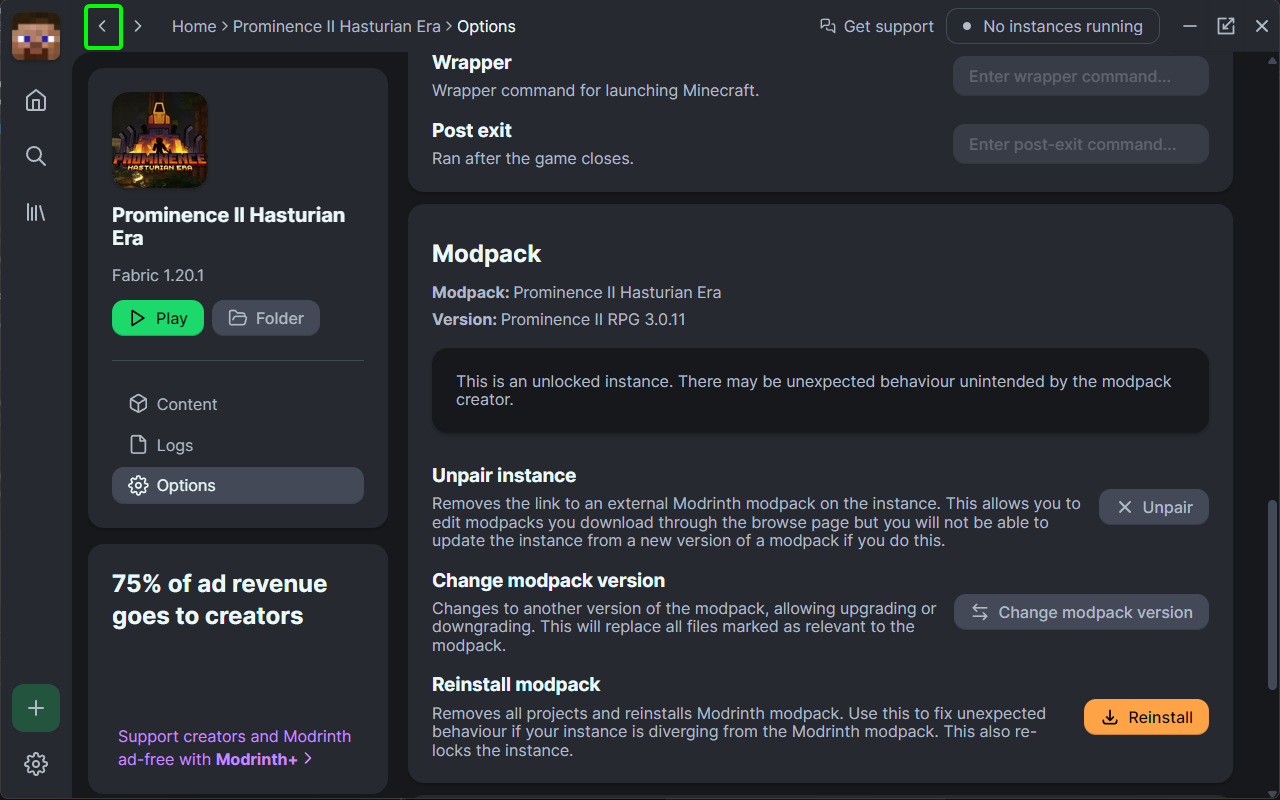1280x800 pixels.
Task: Go back using the left arrow
Action: click(x=103, y=27)
